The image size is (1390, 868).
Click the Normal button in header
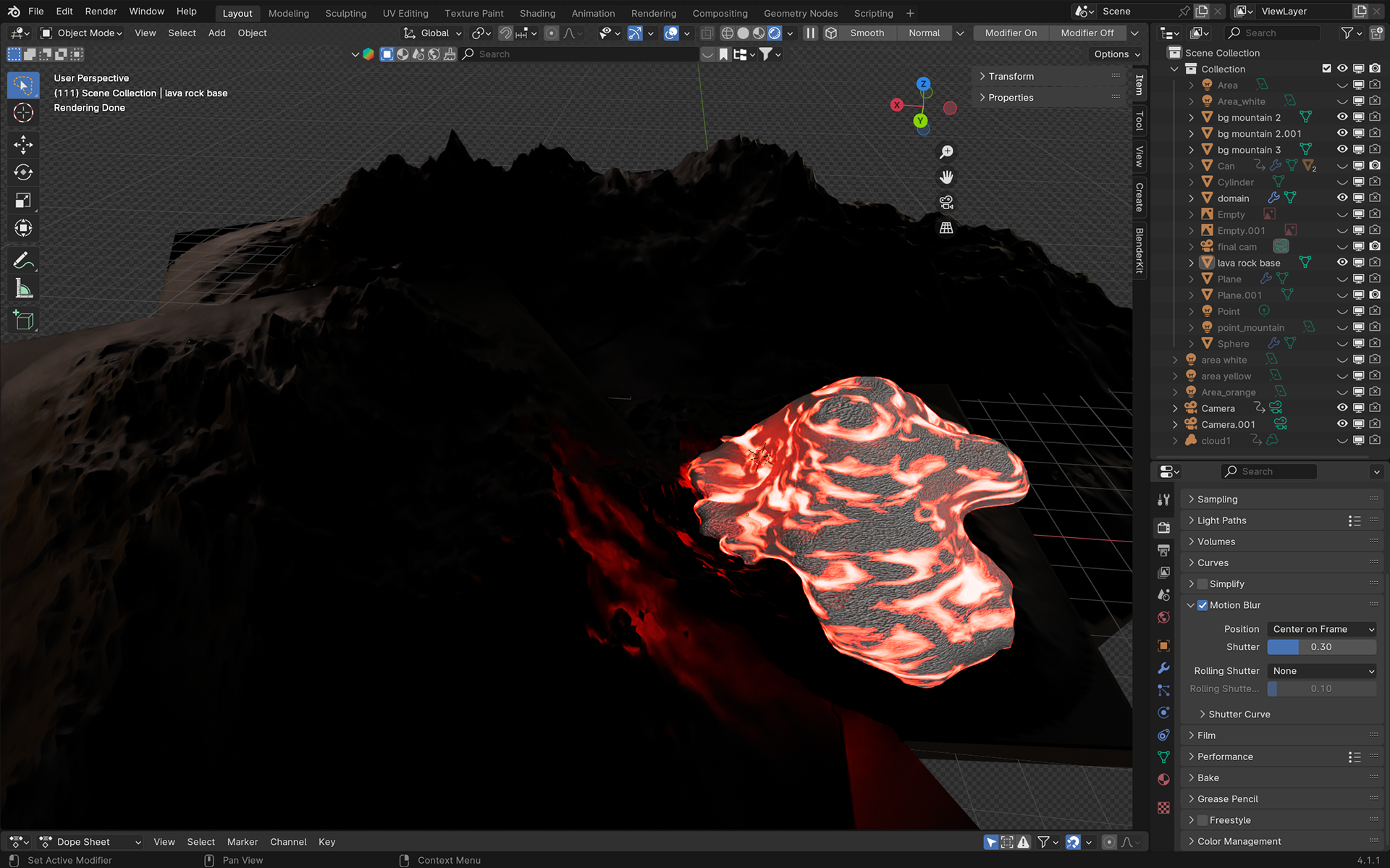coord(924,33)
